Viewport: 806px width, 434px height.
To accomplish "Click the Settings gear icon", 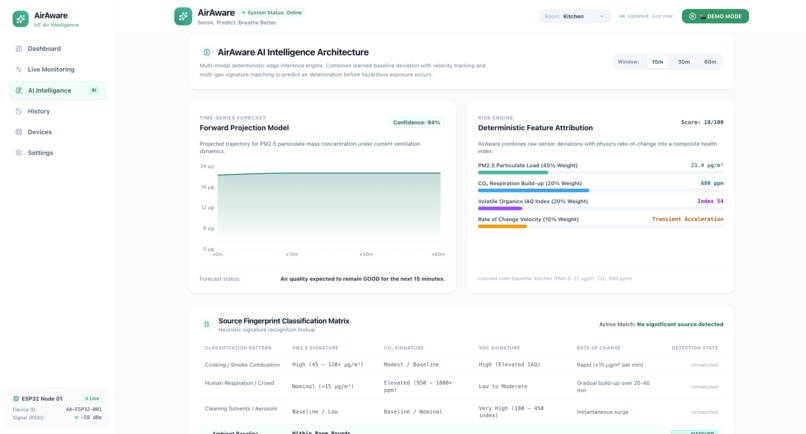I will [19, 153].
